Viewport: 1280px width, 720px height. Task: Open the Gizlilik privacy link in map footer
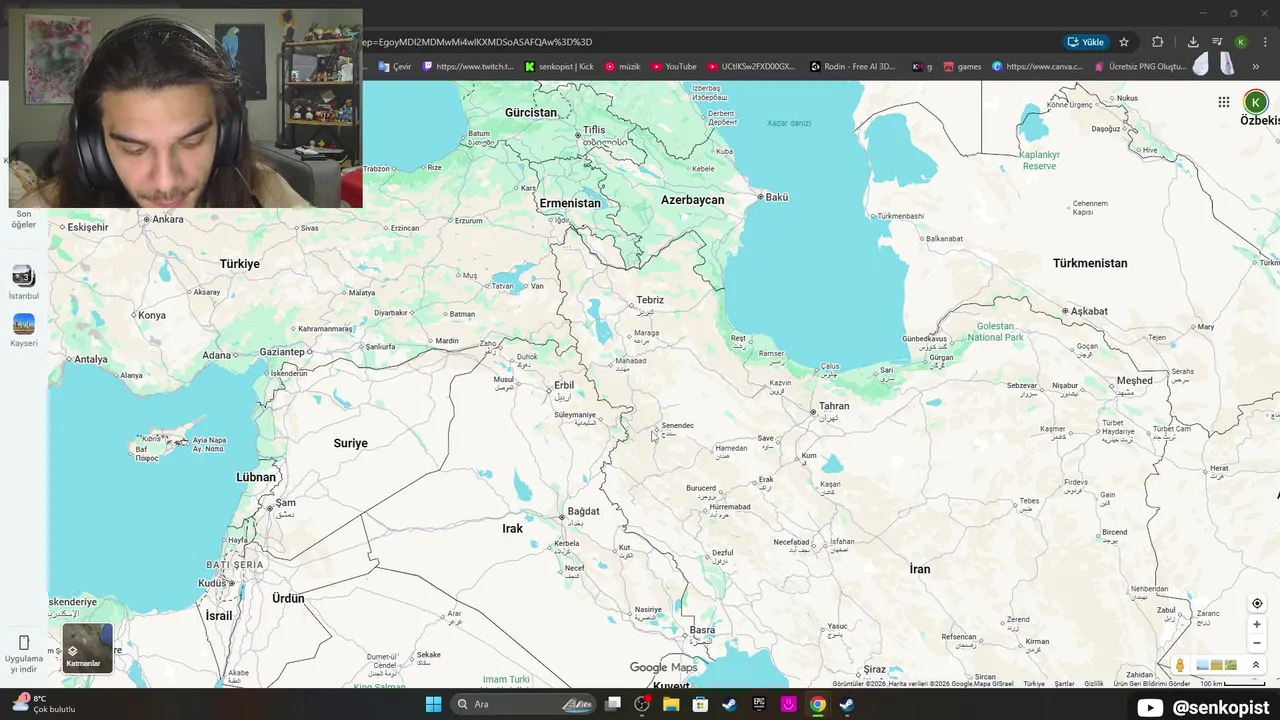tap(1094, 684)
